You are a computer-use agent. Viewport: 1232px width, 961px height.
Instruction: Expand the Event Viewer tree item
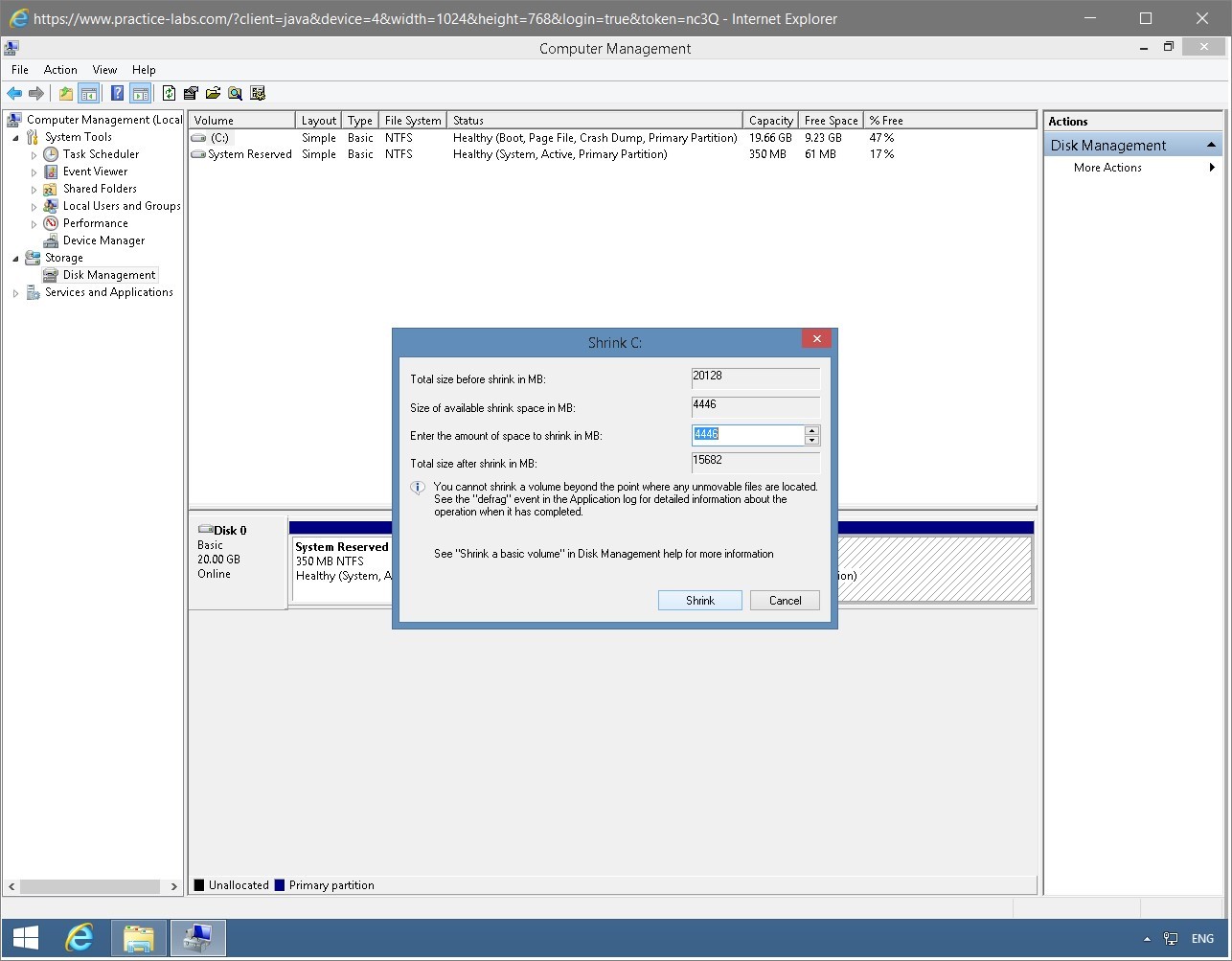pos(32,172)
